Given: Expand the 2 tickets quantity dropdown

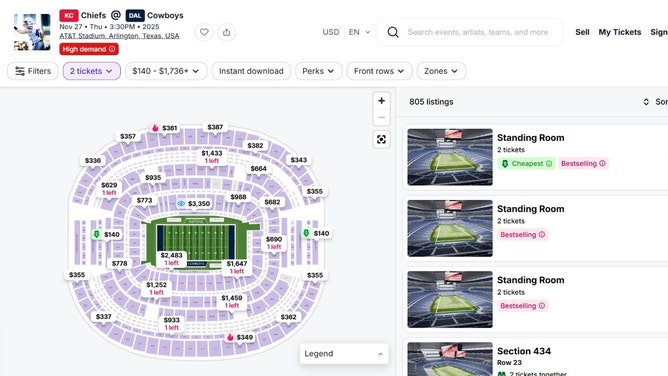Looking at the screenshot, I should 92,71.
